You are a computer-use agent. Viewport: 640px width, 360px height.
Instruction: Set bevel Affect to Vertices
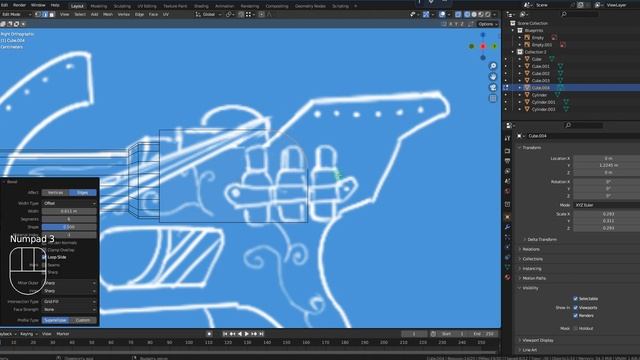pyautogui.click(x=56, y=193)
